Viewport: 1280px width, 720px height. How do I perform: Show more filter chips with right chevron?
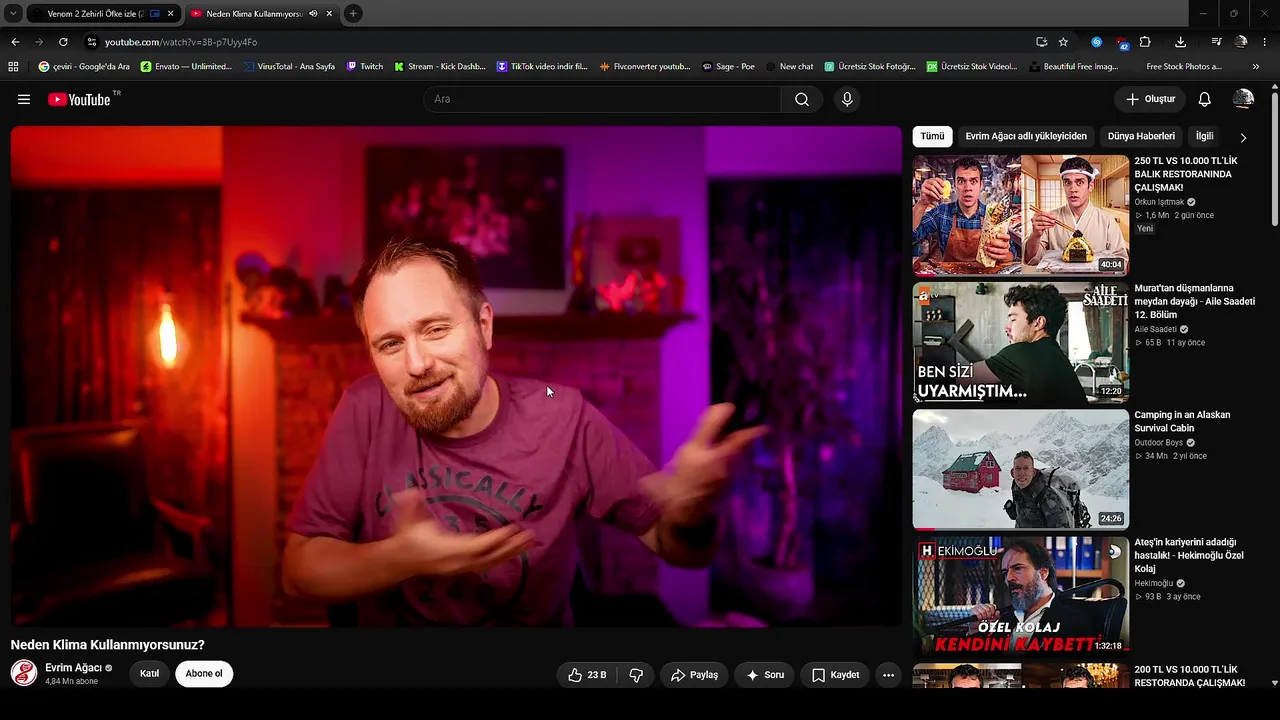(x=1243, y=137)
